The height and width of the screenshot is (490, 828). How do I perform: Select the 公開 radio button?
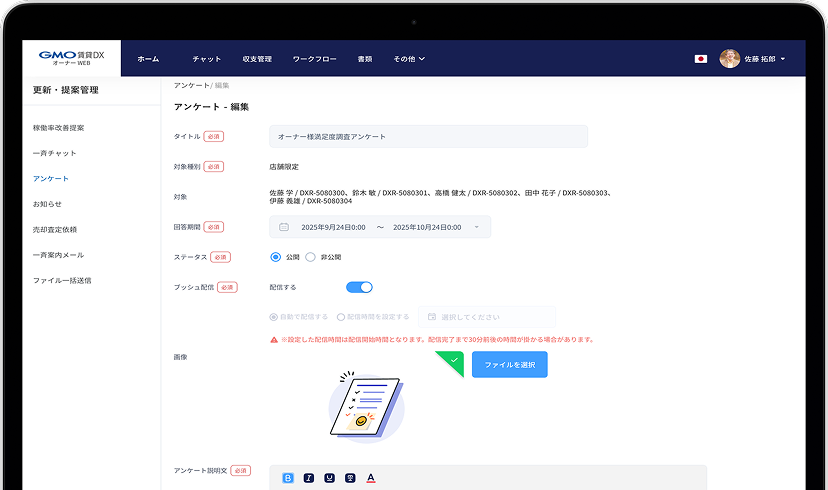click(276, 257)
